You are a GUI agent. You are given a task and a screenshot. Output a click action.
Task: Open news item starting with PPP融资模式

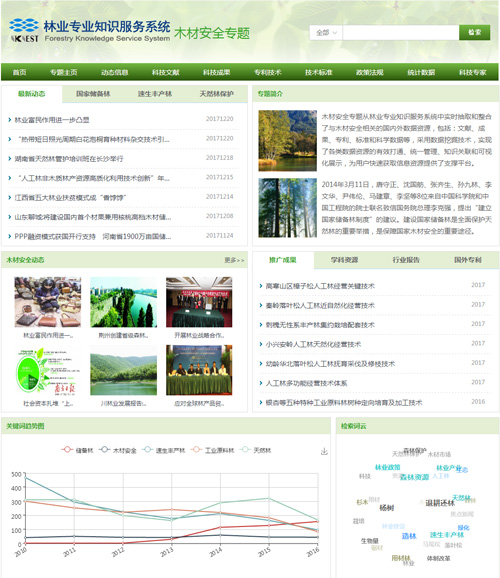[93, 236]
